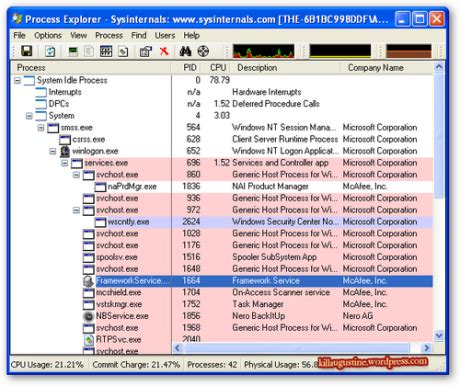Open the Options menu
The width and height of the screenshot is (460, 386).
pos(48,35)
